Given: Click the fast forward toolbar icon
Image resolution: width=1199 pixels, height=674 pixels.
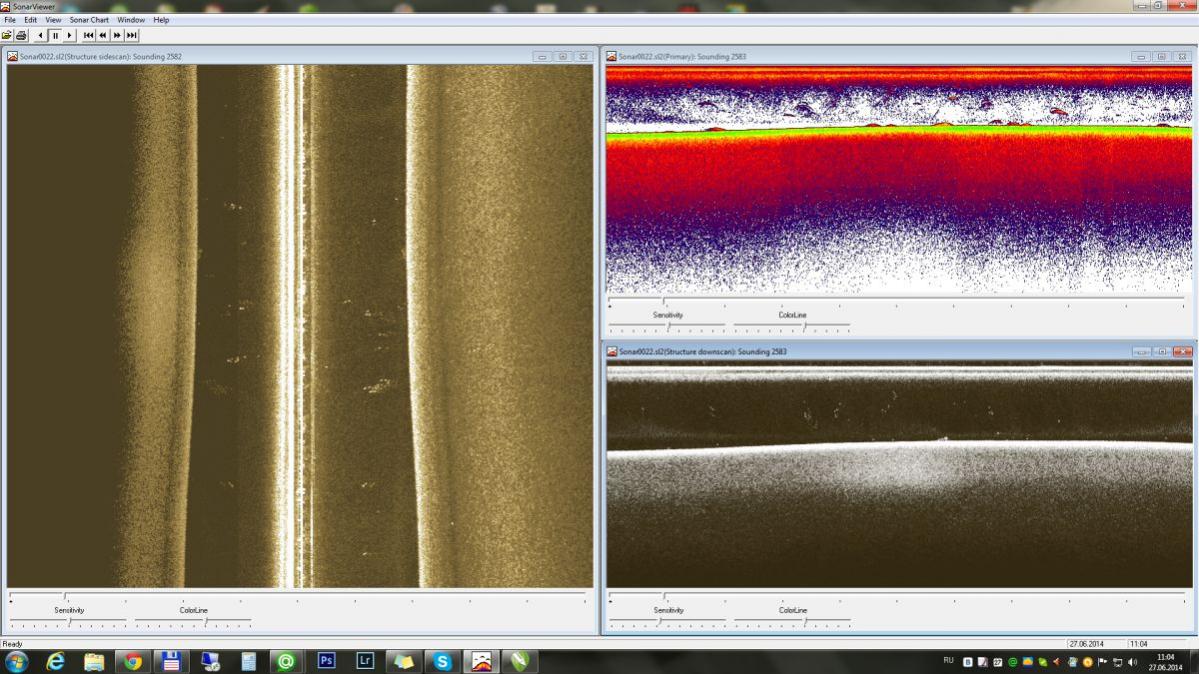Looking at the screenshot, I should [117, 35].
